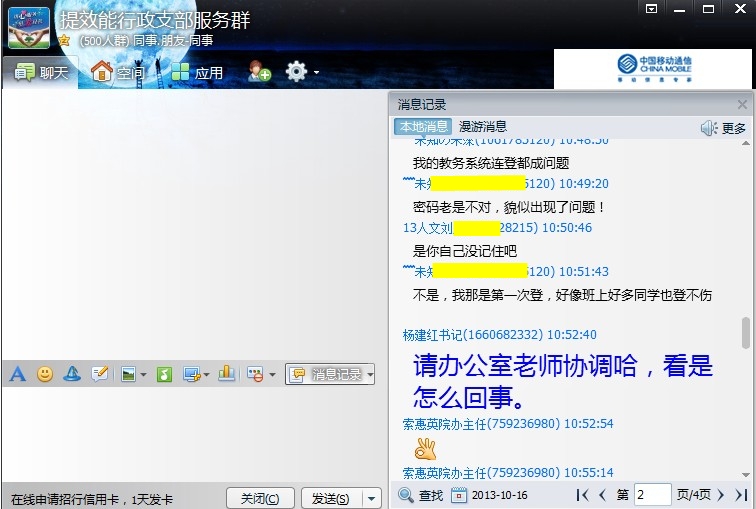Viewport: 756px width, 509px height.
Task: Click the magic emoticon hat icon
Action: [72, 374]
